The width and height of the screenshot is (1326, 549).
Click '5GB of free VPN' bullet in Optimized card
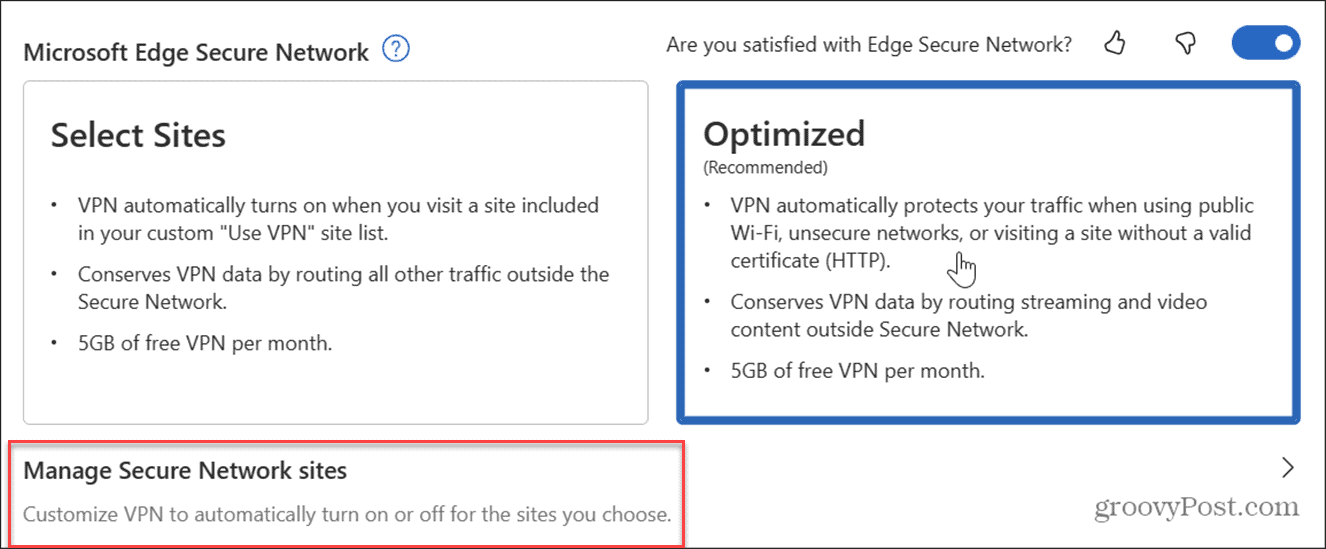click(858, 371)
